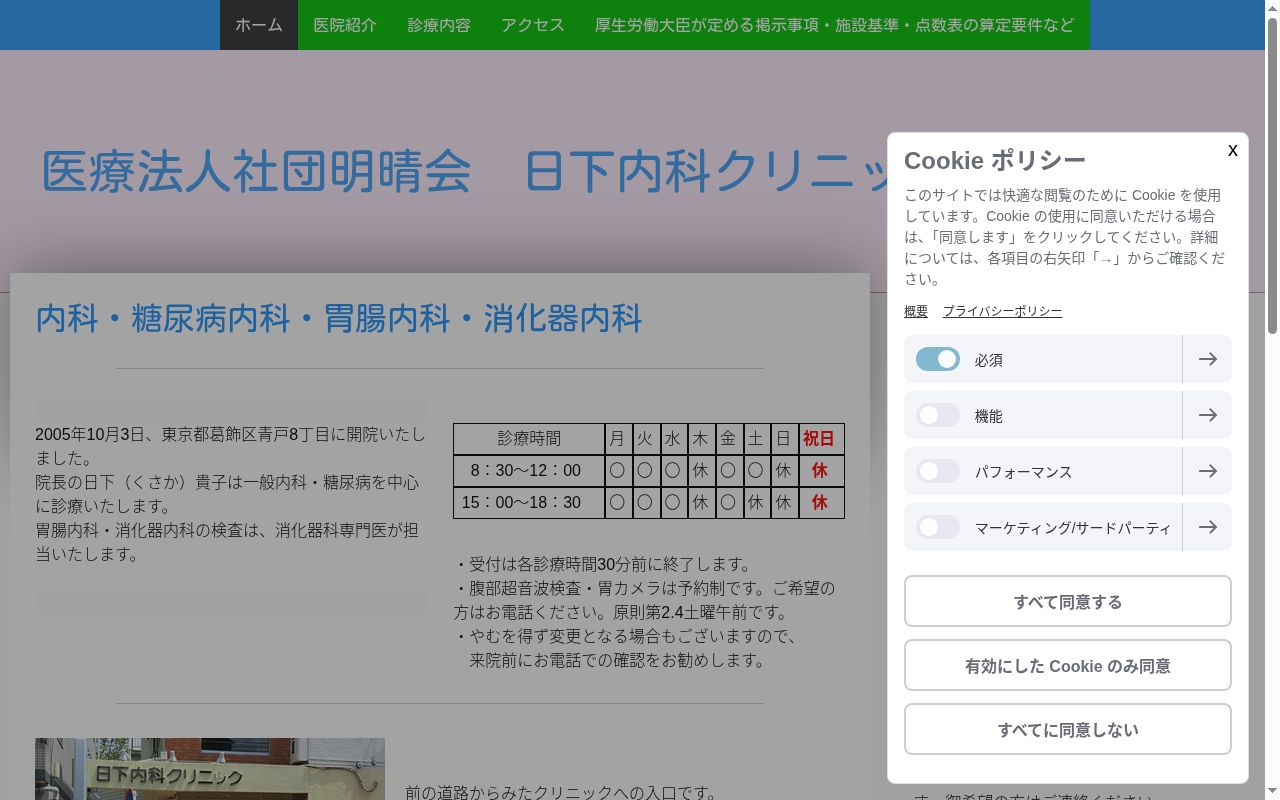Image resolution: width=1280 pixels, height=800 pixels.
Task: Open the ホーム menu item
Action: coord(259,25)
